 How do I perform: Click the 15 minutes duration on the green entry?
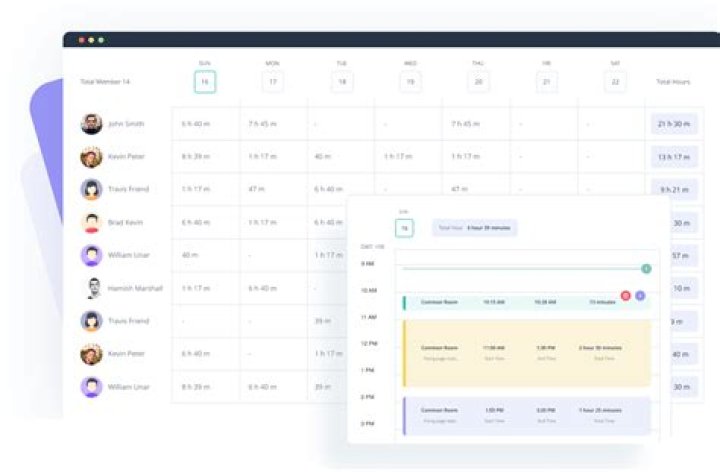602,302
